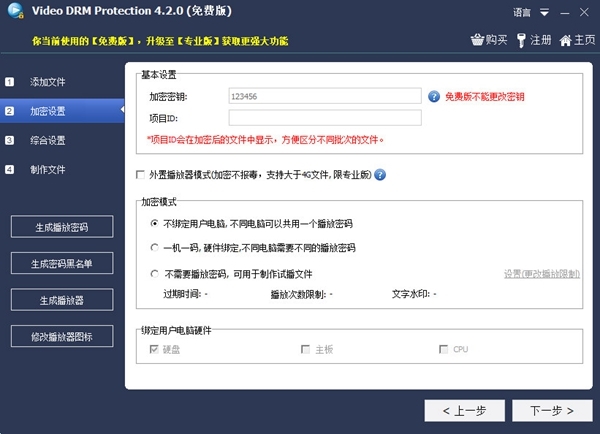The height and width of the screenshot is (434, 600).
Task: Toggle the 主板 checkbox
Action: 305,349
